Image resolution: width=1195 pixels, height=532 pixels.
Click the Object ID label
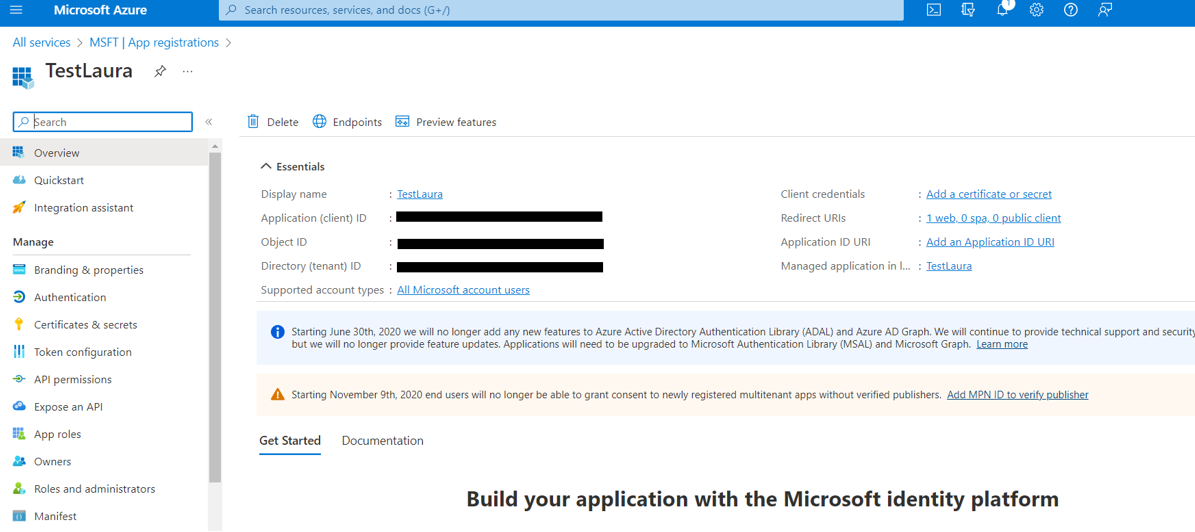[x=284, y=242]
